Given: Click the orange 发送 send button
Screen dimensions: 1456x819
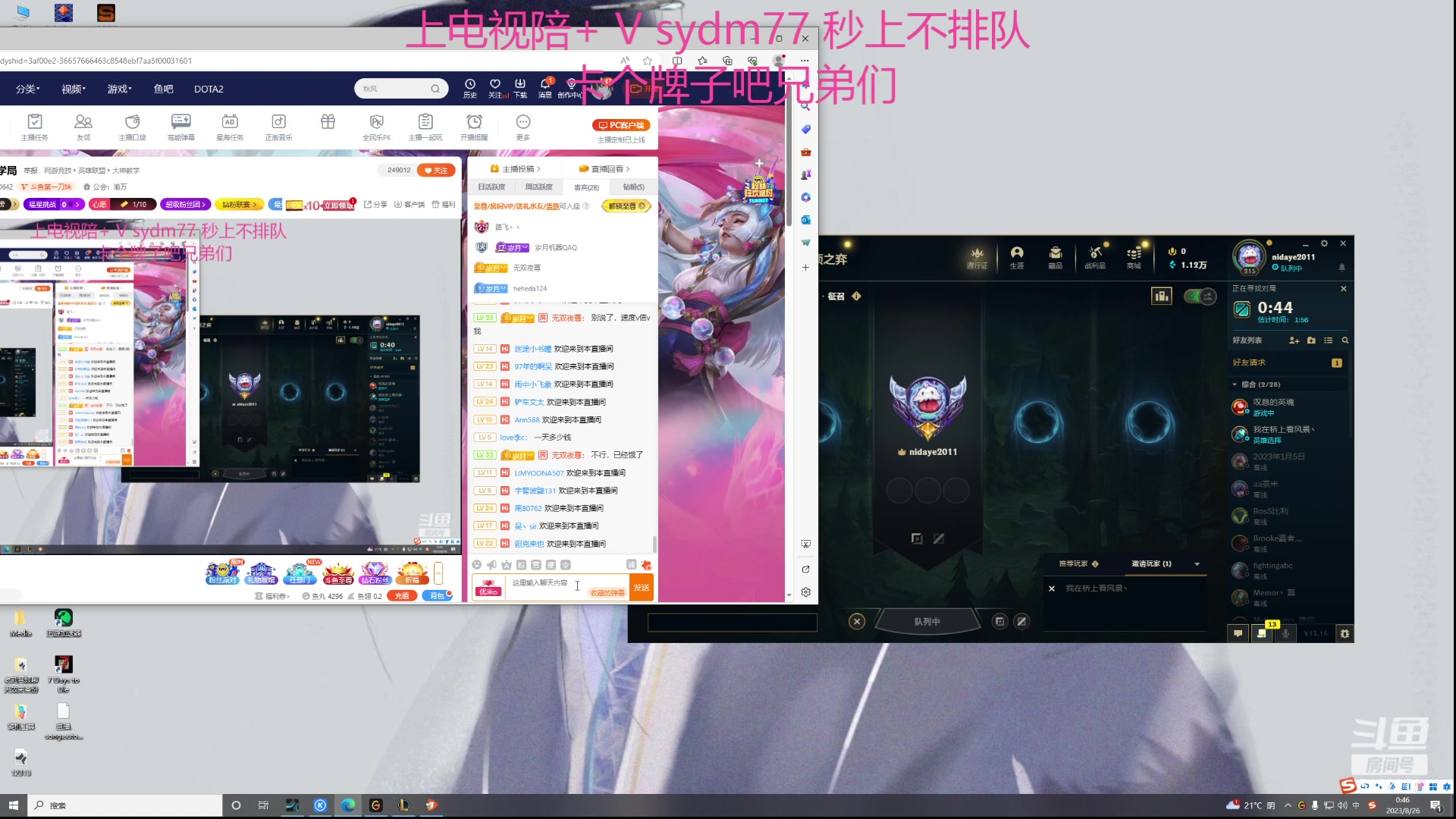Looking at the screenshot, I should point(642,588).
